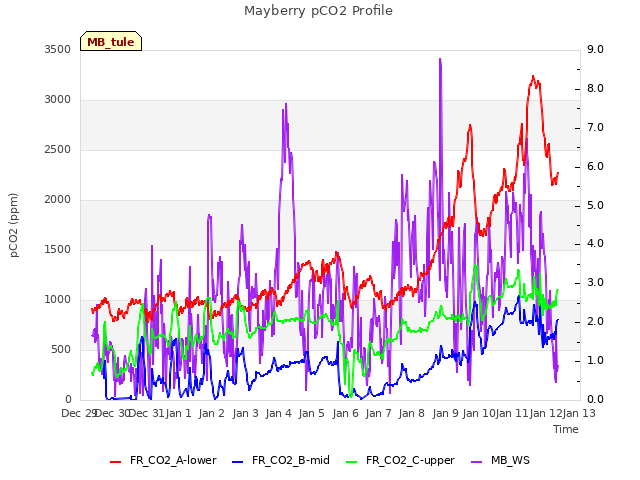Click the Jan 1 date tick label
Screen dimensions: 640x480
point(179,413)
